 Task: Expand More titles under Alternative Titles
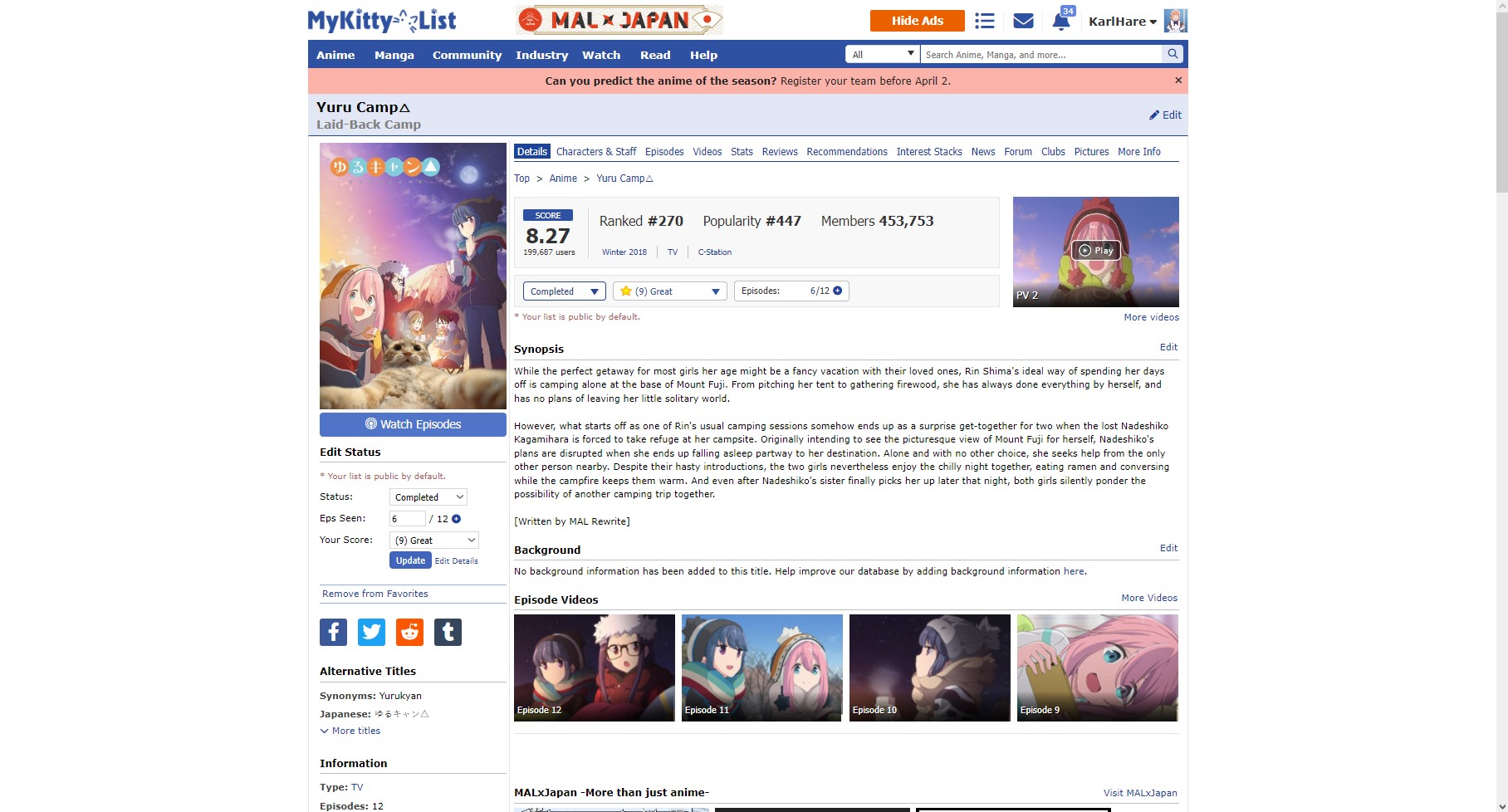coord(350,731)
